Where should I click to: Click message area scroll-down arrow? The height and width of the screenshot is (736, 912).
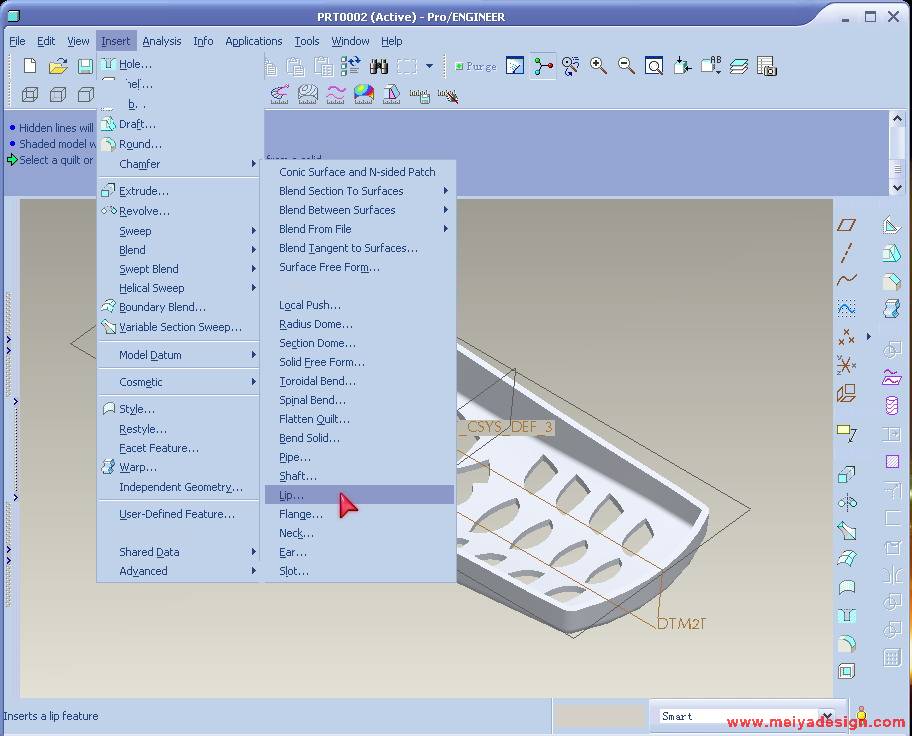(x=897, y=187)
